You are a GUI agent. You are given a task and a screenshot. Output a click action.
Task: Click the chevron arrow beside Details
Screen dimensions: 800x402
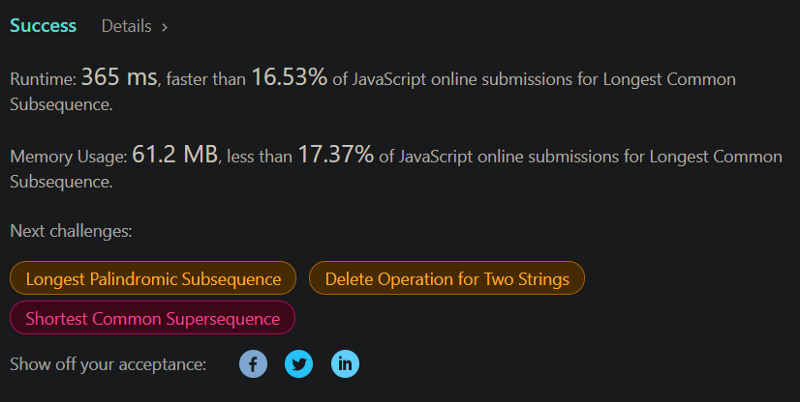tap(165, 28)
